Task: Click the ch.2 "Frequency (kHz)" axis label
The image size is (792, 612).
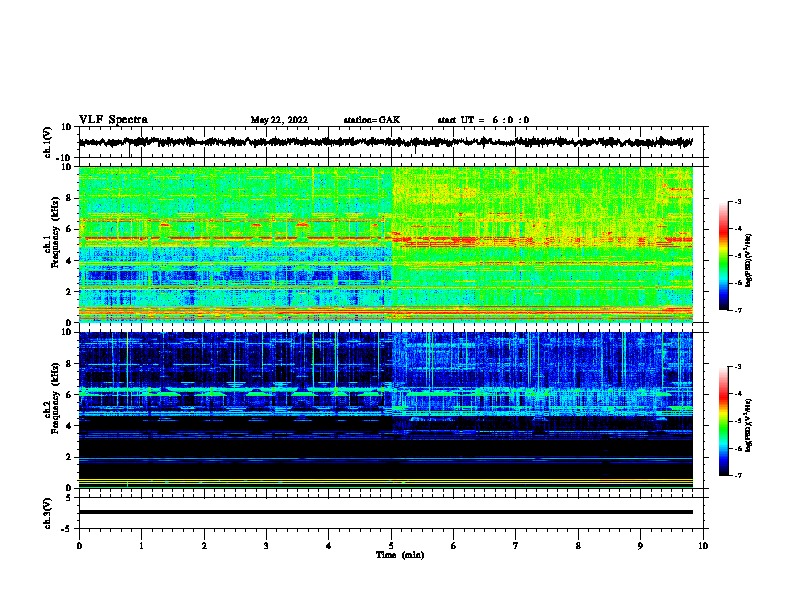Action: (x=55, y=398)
